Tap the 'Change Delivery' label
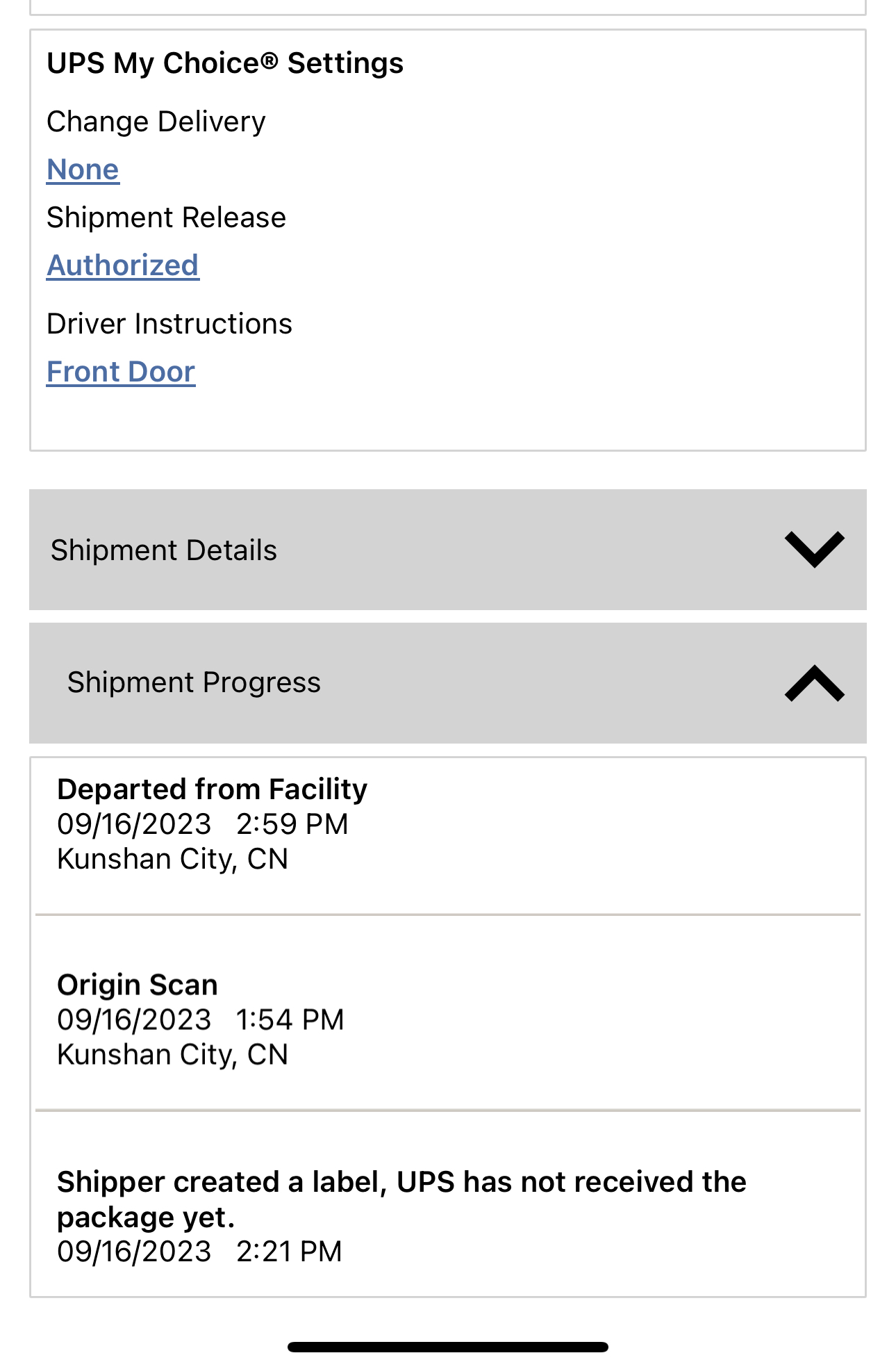 [156, 122]
